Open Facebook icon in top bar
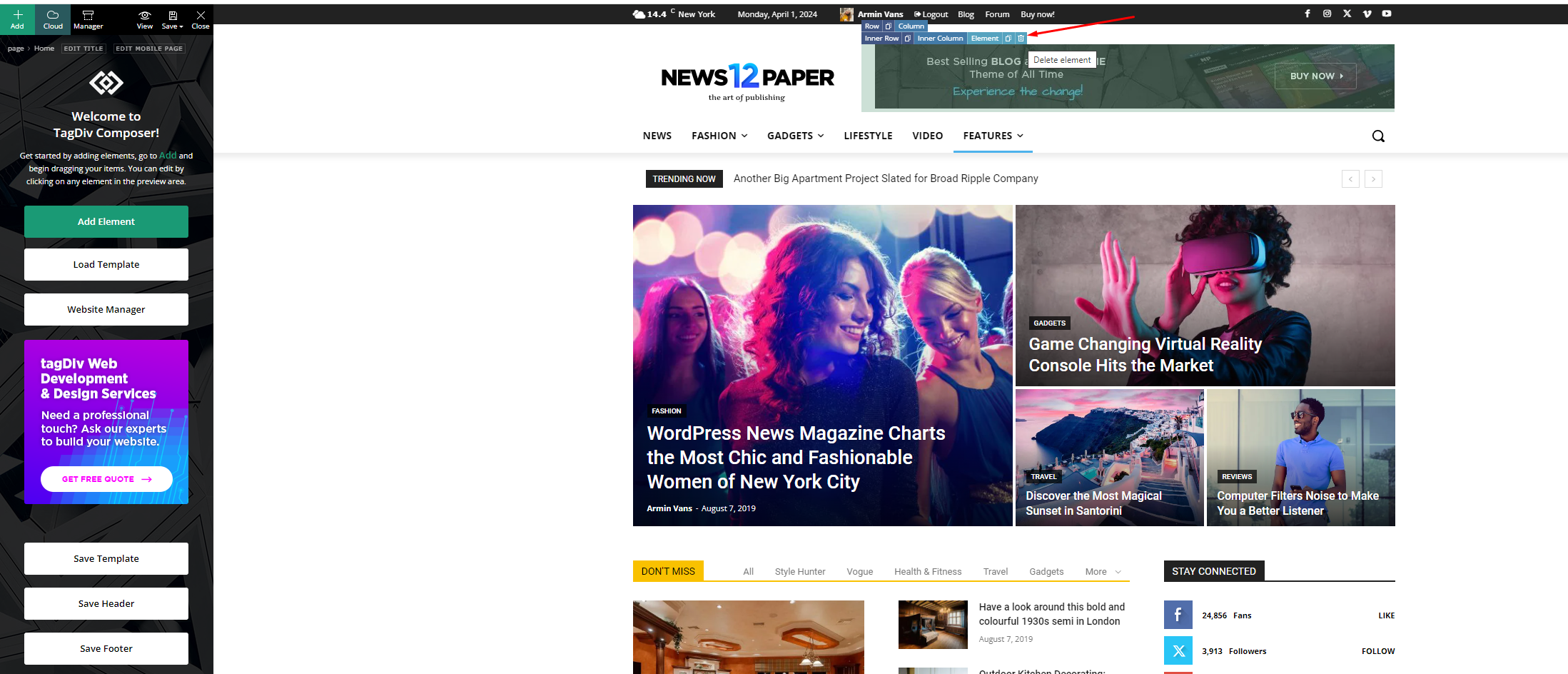The image size is (1568, 674). [x=1307, y=14]
